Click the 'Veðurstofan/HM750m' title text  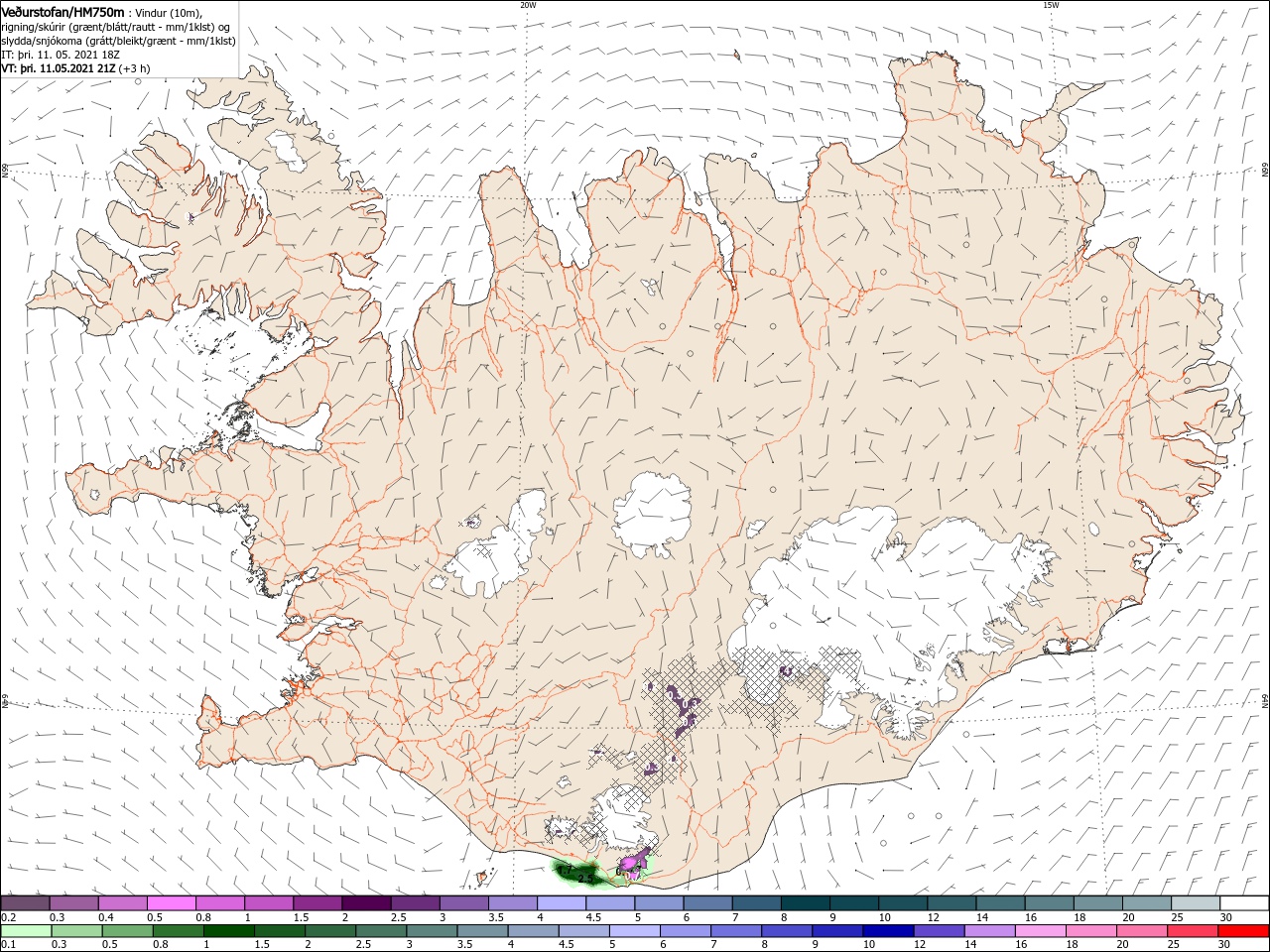pyautogui.click(x=63, y=11)
